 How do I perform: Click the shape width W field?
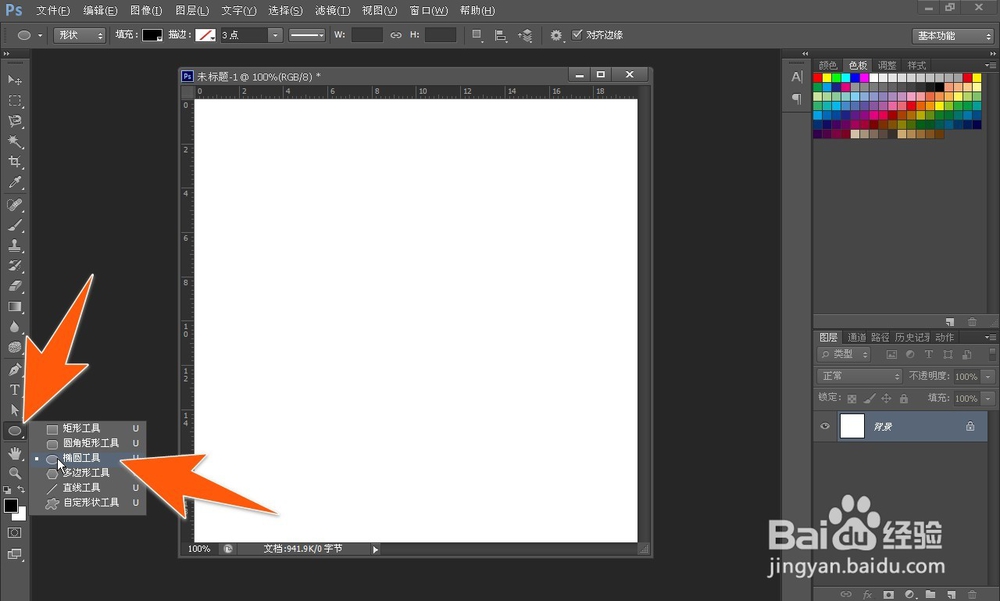[367, 35]
